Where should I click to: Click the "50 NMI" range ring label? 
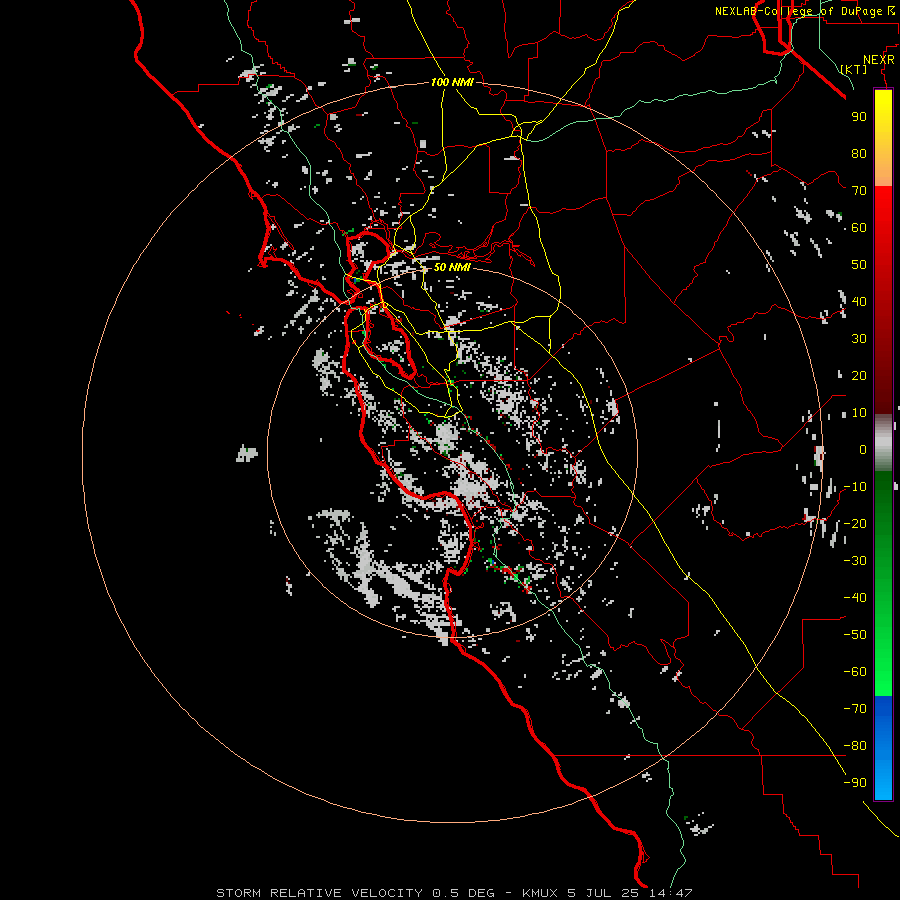tap(452, 267)
